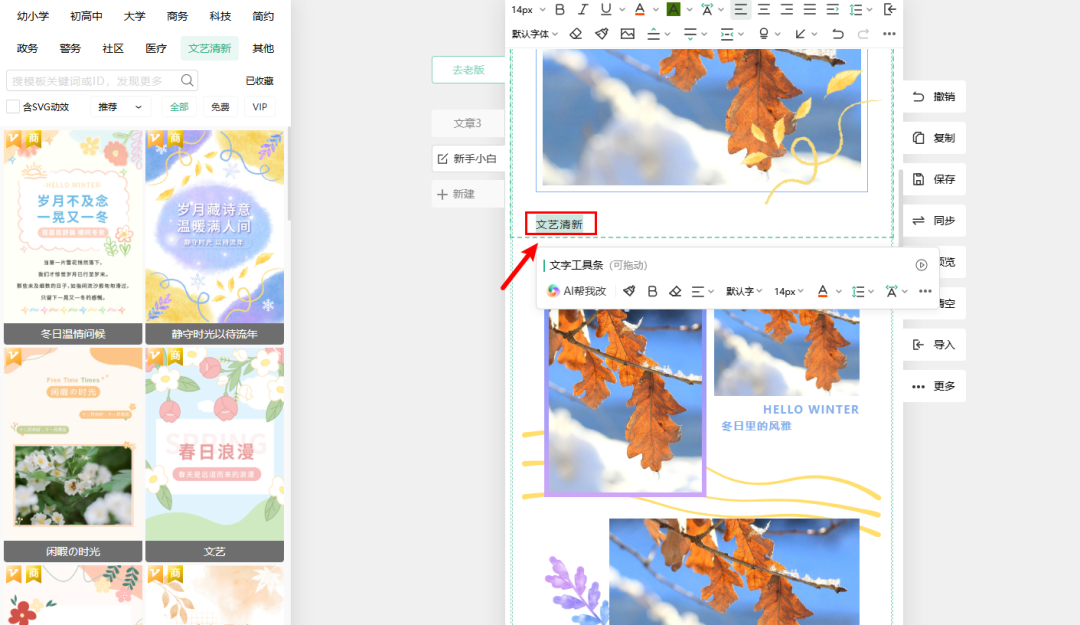Enable the 含SVG动效 checkbox

click(x=13, y=107)
